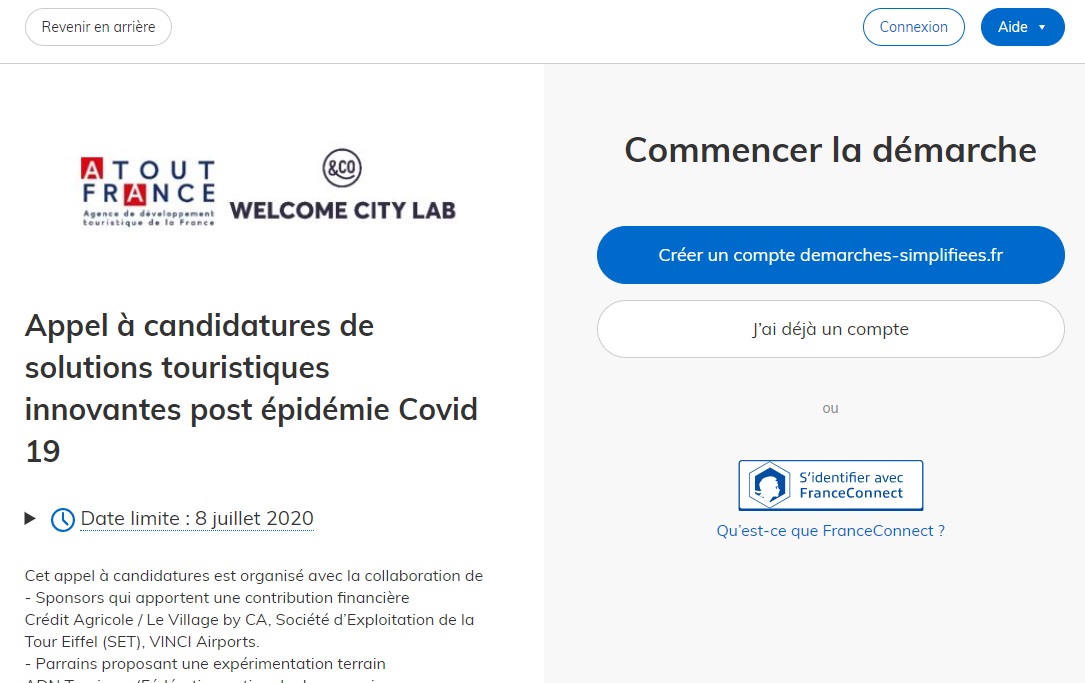Click the &CO circular emblem
The width and height of the screenshot is (1085, 683).
342,169
